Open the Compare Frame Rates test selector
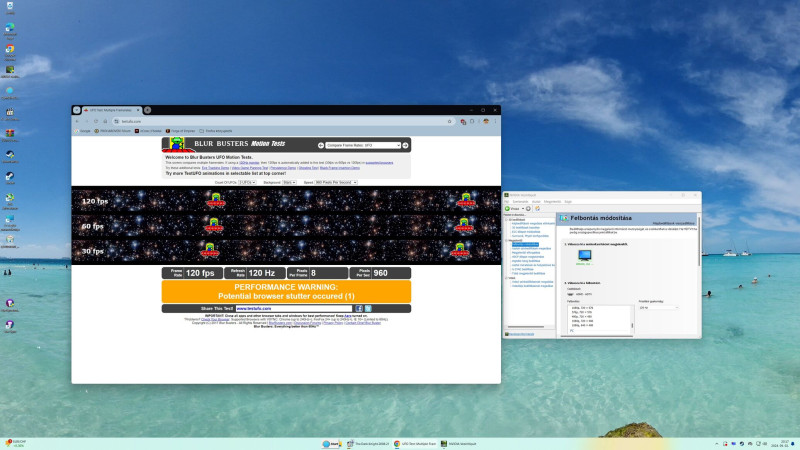 tap(363, 145)
